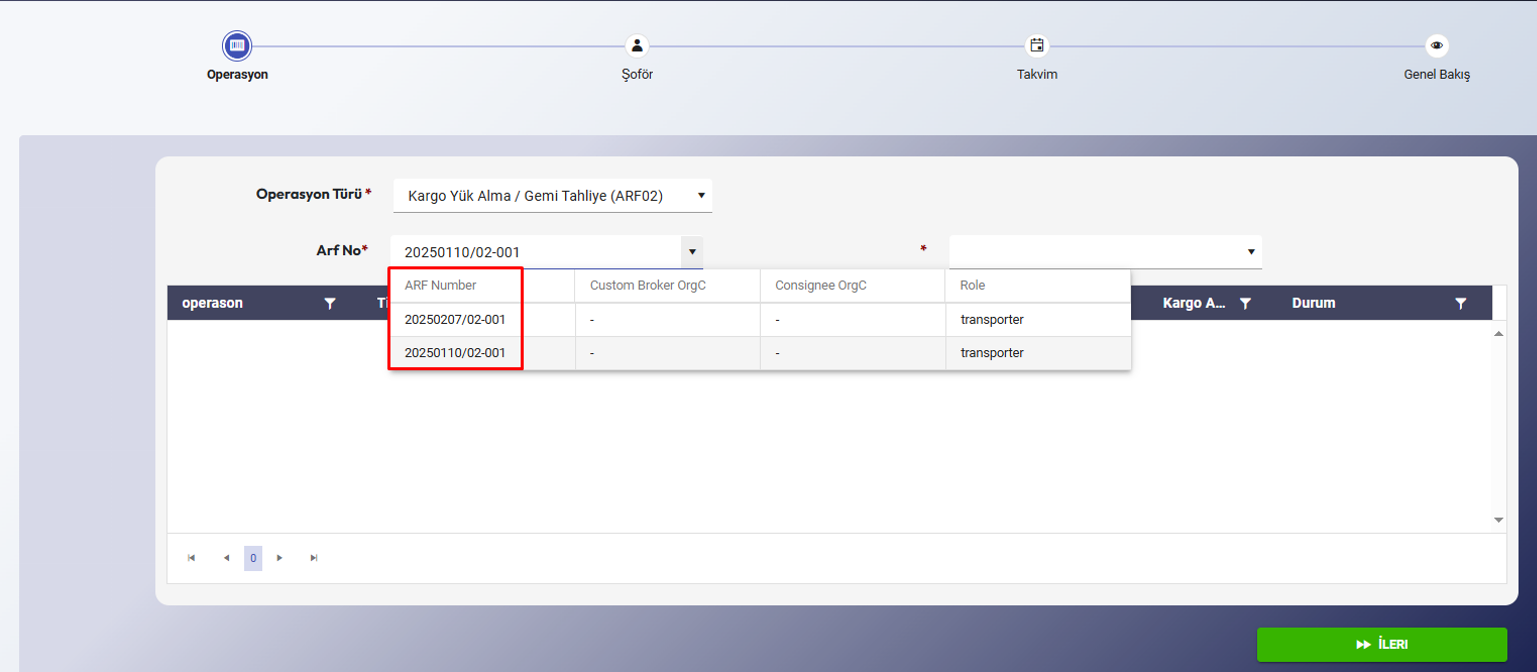
Task: Open filter for the operason column
Action: [x=330, y=303]
